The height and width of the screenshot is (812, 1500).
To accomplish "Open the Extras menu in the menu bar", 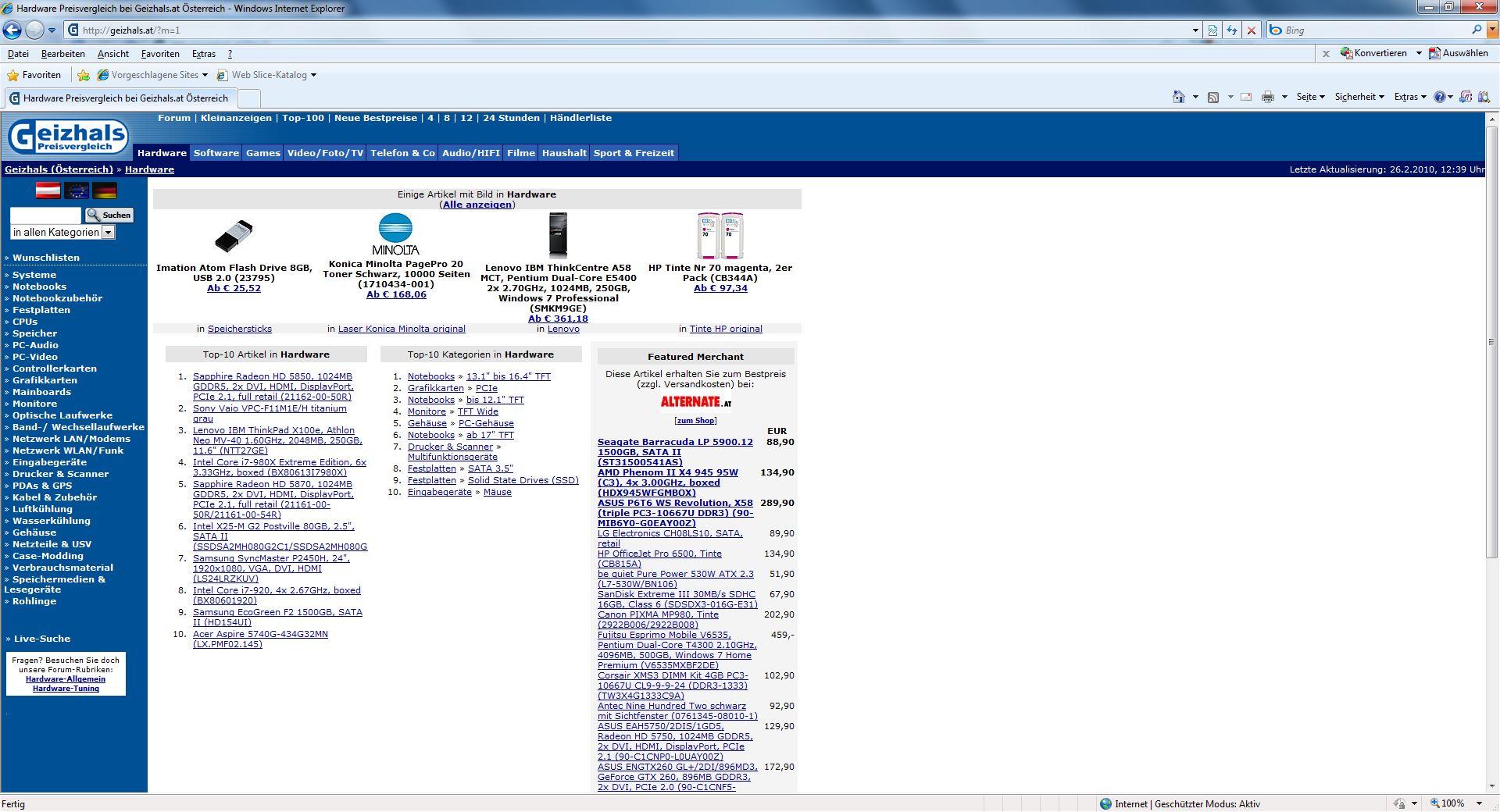I will (204, 54).
